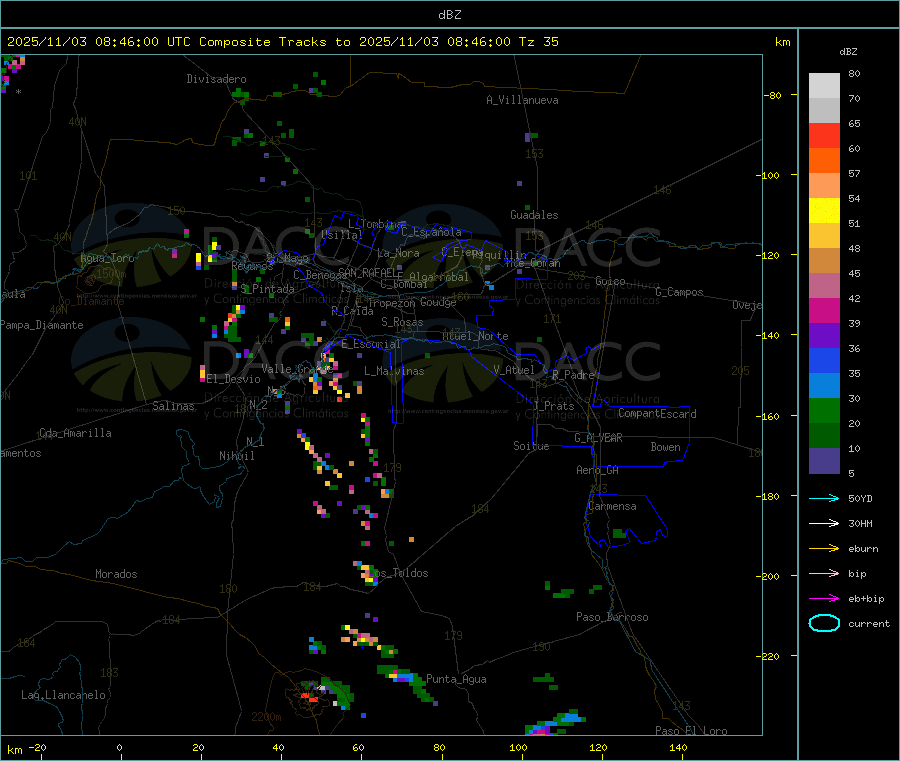Click the blue echo beside Paso_El_Loro
This screenshot has width=900, height=761.
(x=571, y=717)
